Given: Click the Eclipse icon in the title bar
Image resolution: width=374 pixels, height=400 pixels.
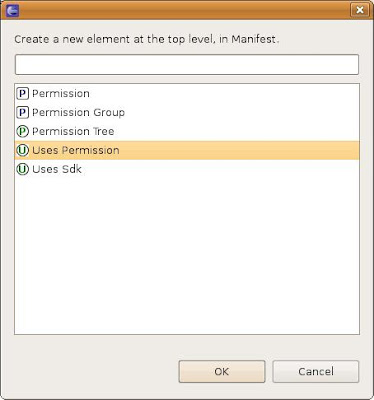Looking at the screenshot, I should pyautogui.click(x=12, y=10).
